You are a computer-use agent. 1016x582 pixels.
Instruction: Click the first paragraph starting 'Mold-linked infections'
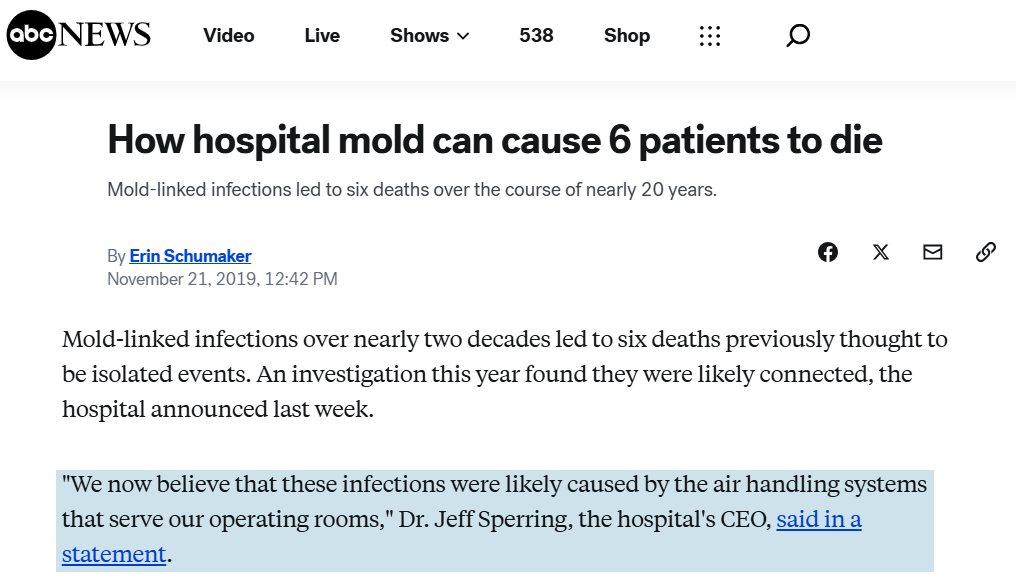pos(505,374)
